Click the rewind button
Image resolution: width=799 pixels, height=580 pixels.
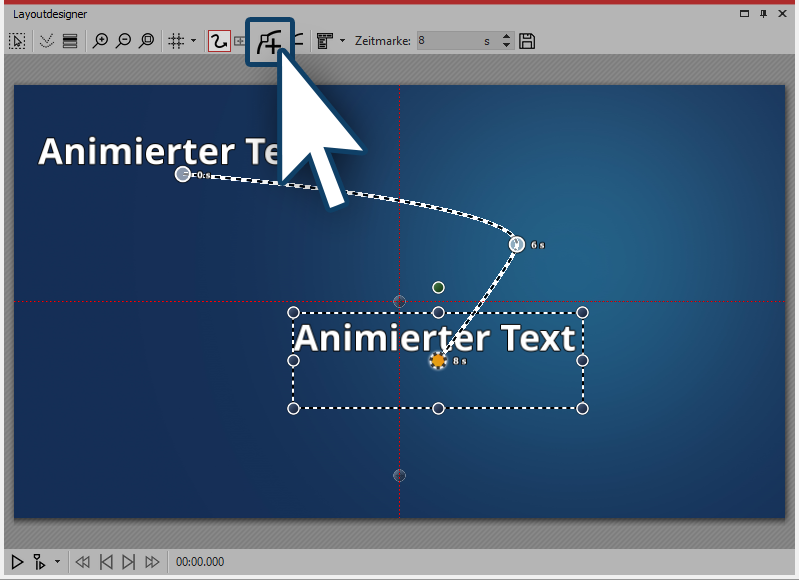(83, 562)
